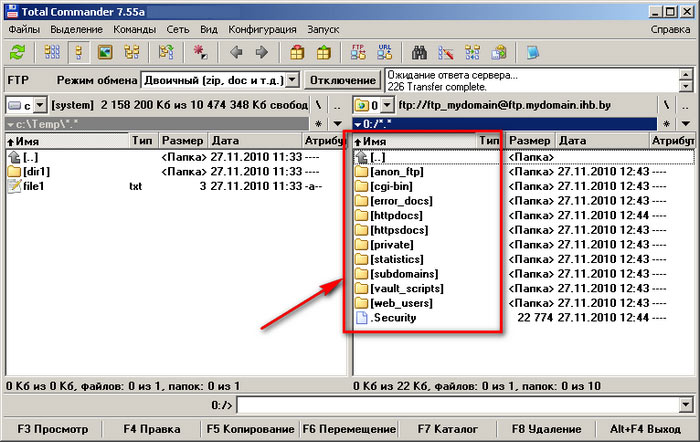
Task: Open the Вид menu
Action: click(208, 29)
